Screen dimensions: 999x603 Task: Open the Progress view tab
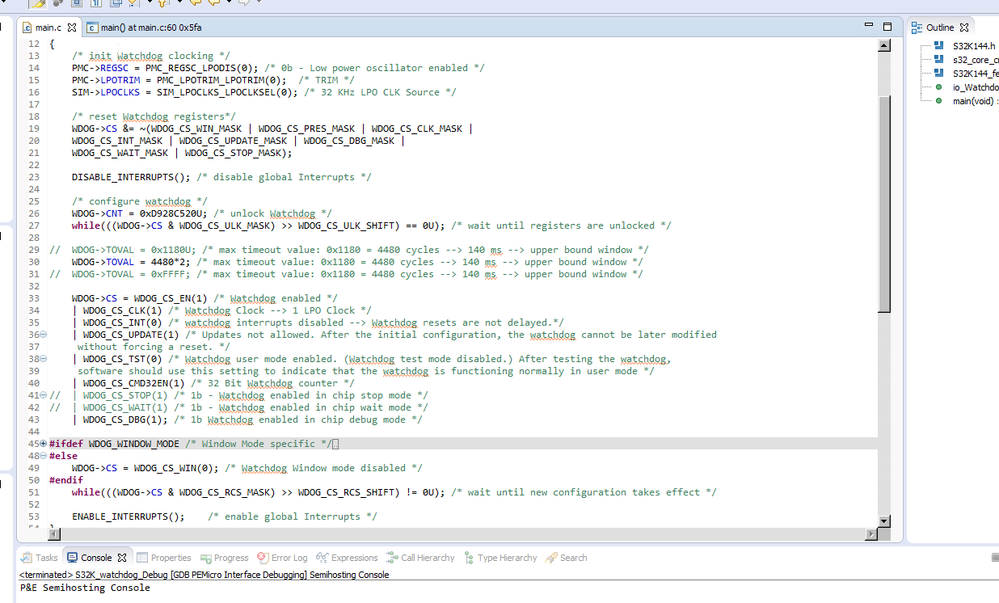tap(224, 558)
